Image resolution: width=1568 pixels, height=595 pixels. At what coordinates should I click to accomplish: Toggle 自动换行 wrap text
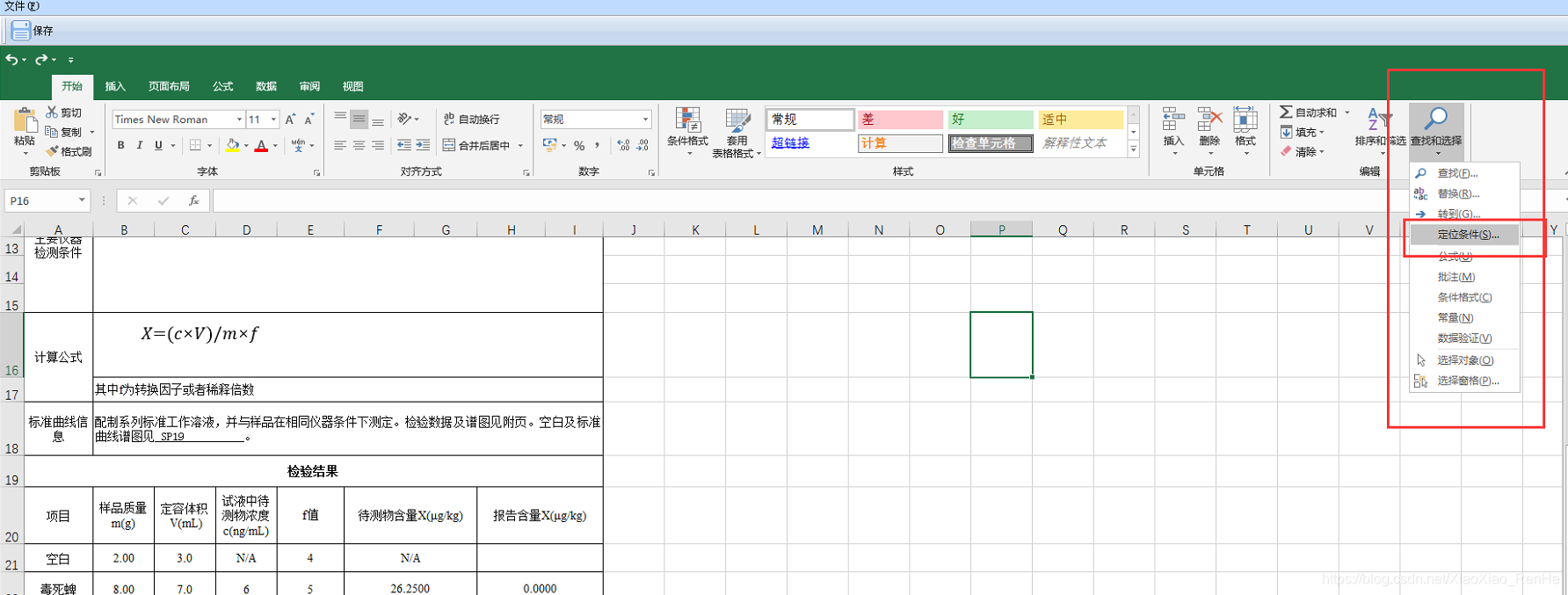pos(472,119)
